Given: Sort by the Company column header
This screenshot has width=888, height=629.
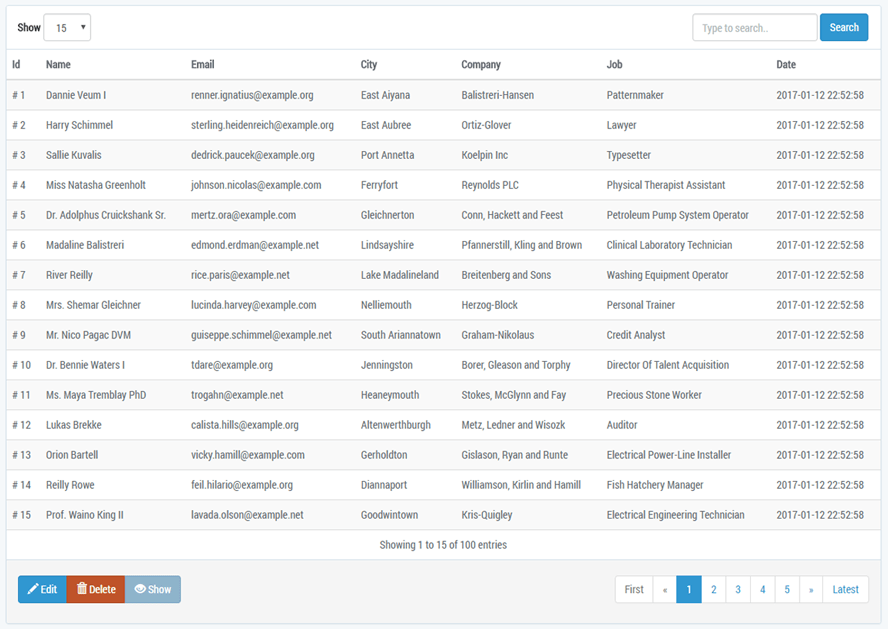Looking at the screenshot, I should 481,65.
